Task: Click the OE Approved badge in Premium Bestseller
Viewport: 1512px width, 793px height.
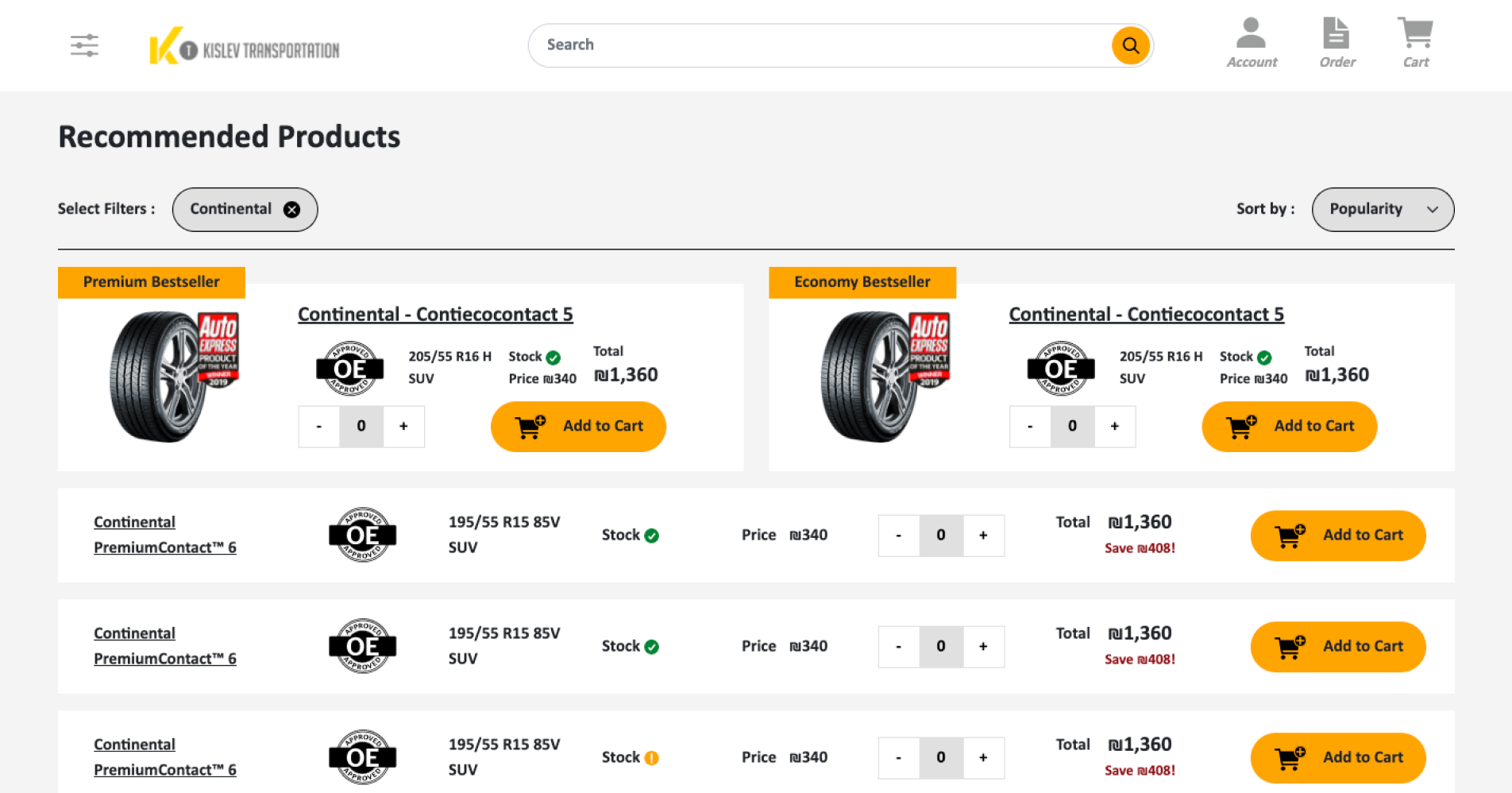Action: [350, 369]
